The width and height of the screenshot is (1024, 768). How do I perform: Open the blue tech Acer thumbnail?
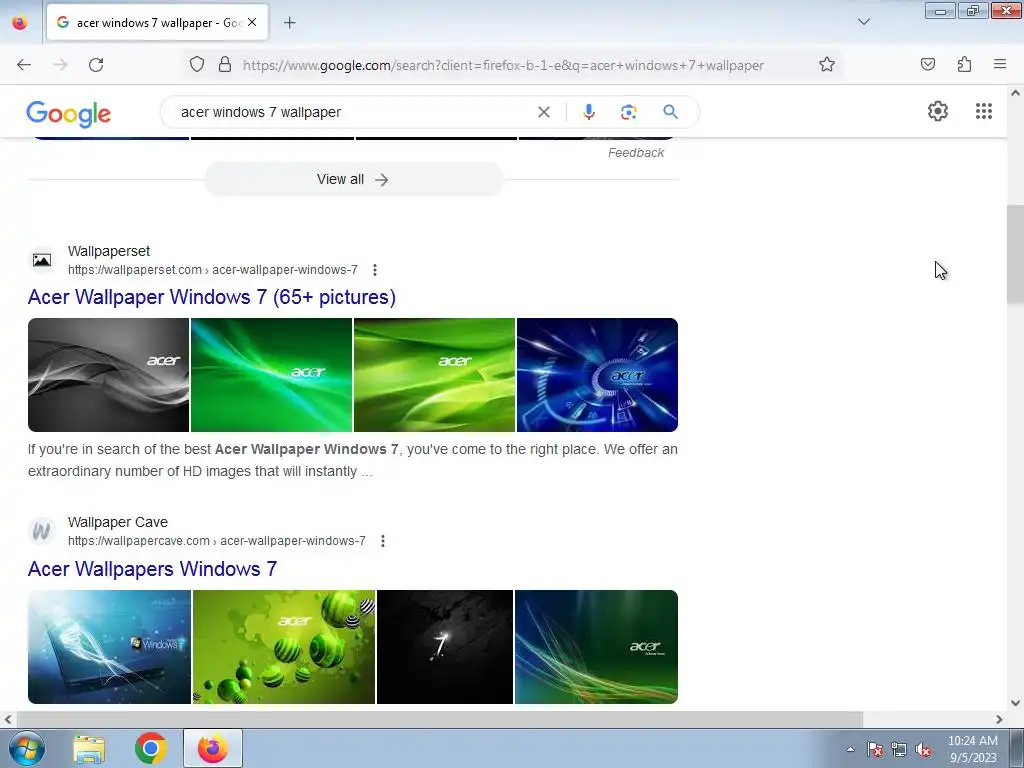[x=597, y=375]
